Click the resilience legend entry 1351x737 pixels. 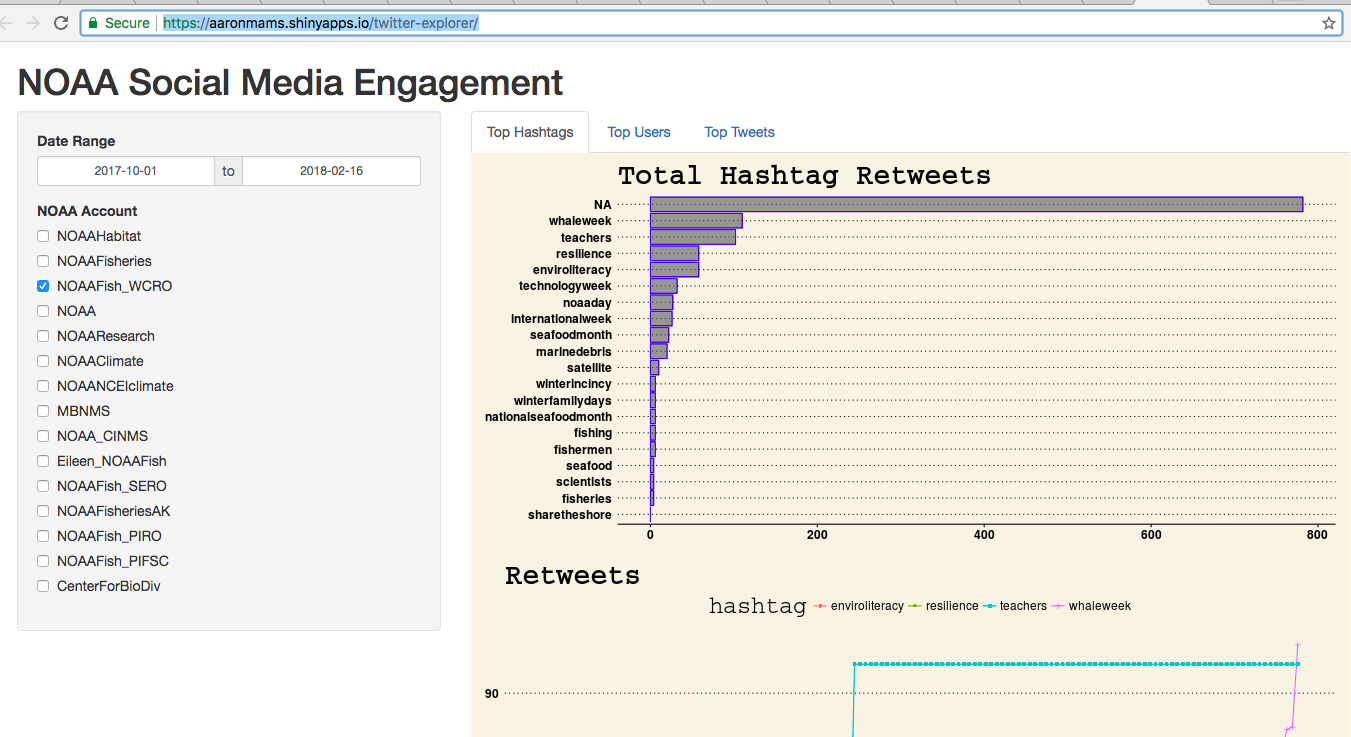tap(943, 606)
